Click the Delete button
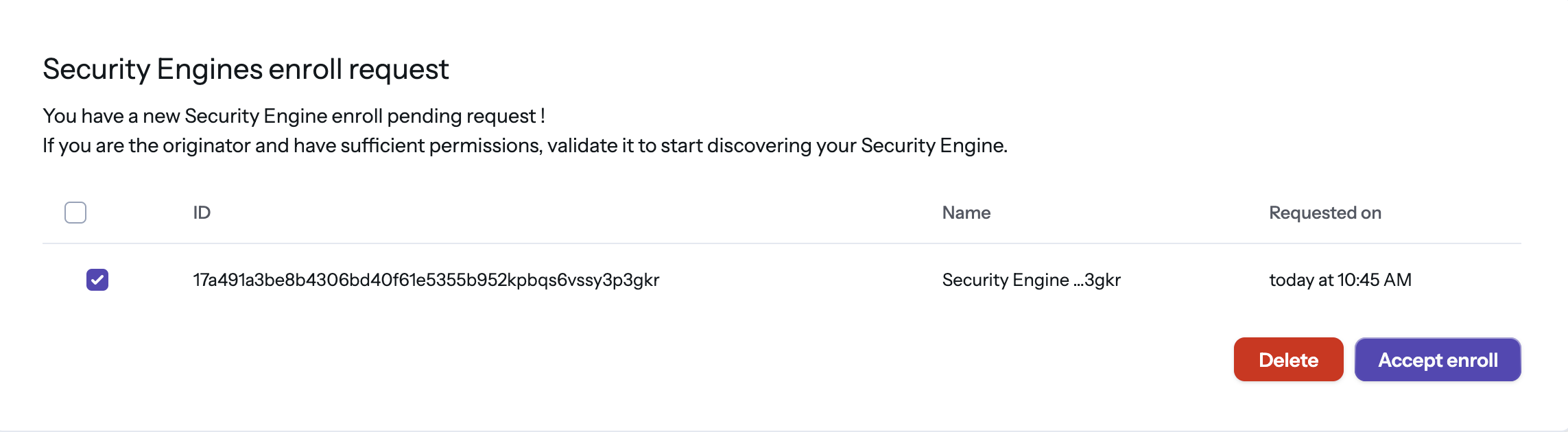 click(x=1288, y=359)
